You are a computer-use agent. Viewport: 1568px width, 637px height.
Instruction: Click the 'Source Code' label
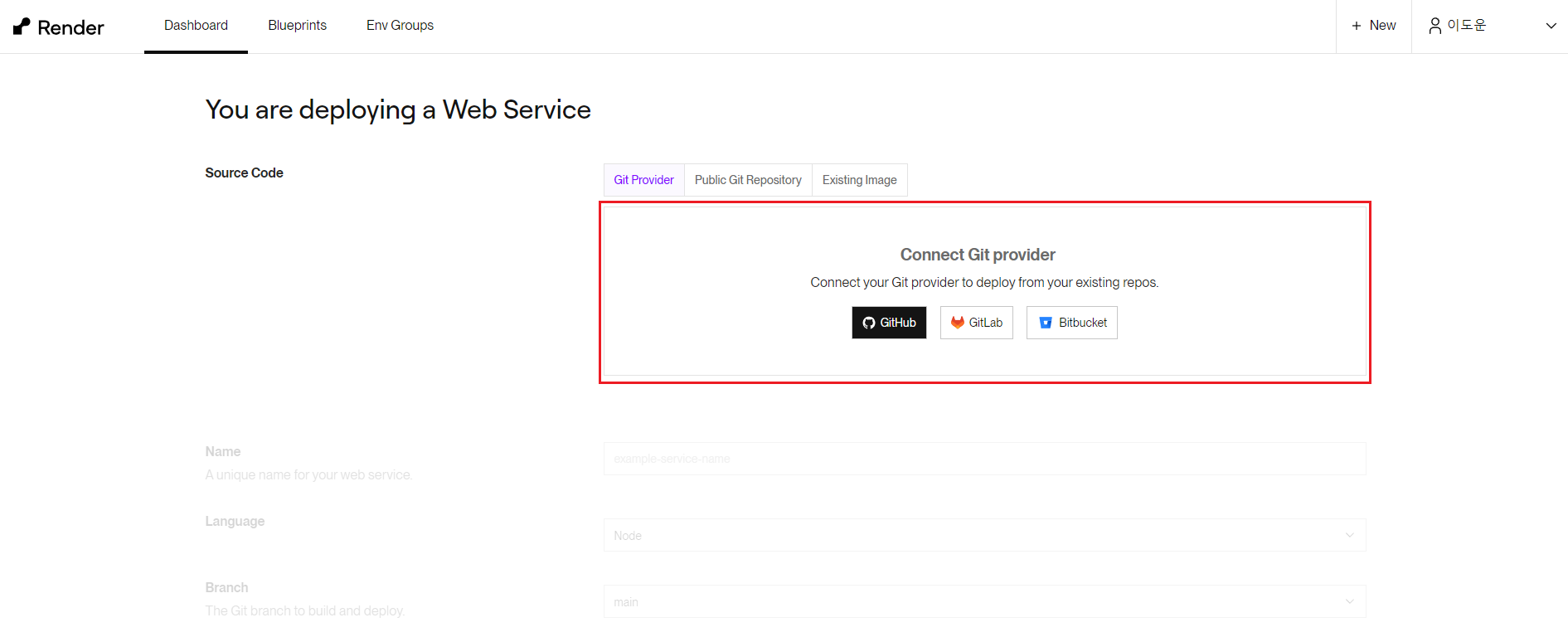tap(244, 173)
